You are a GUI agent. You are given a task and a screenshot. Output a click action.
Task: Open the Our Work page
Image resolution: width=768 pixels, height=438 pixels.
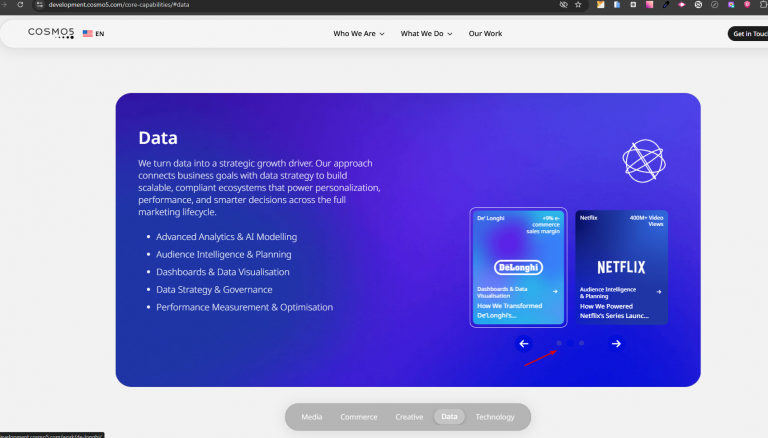coord(485,33)
